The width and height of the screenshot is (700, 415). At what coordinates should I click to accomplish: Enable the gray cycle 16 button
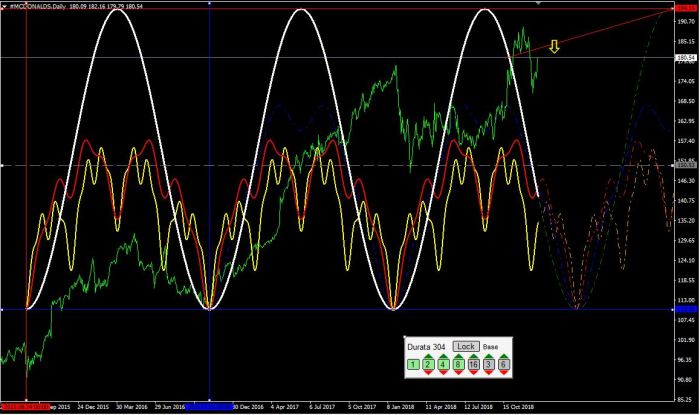coord(474,365)
